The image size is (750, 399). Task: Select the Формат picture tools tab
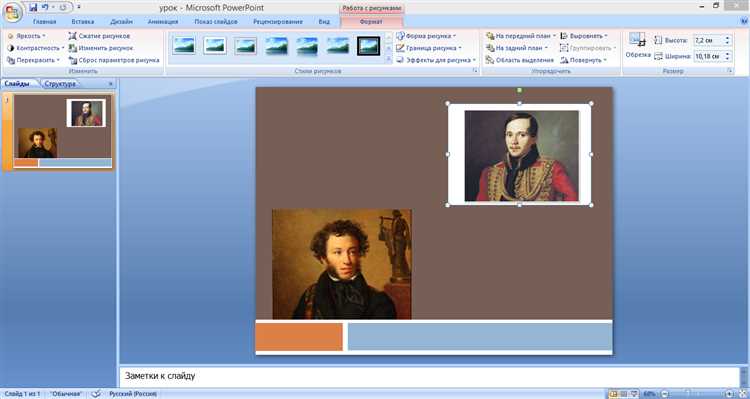click(x=371, y=22)
